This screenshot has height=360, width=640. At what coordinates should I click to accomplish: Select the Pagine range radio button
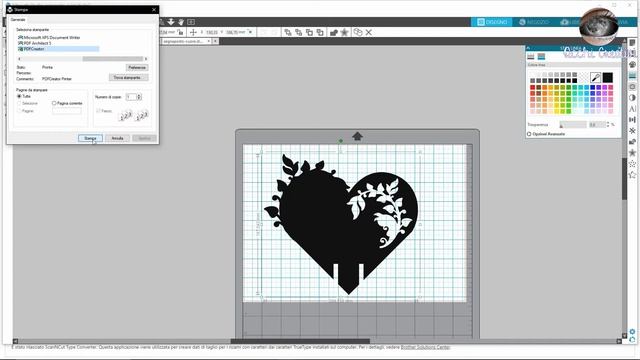click(19, 111)
